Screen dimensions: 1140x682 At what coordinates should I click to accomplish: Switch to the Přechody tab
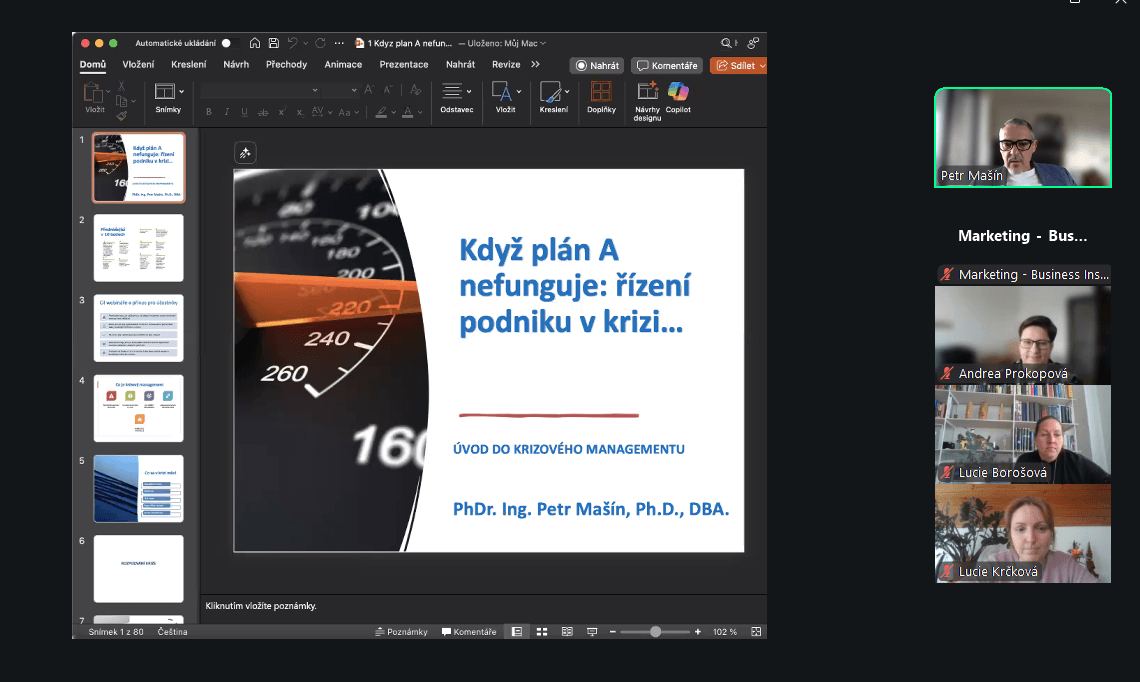tap(286, 65)
